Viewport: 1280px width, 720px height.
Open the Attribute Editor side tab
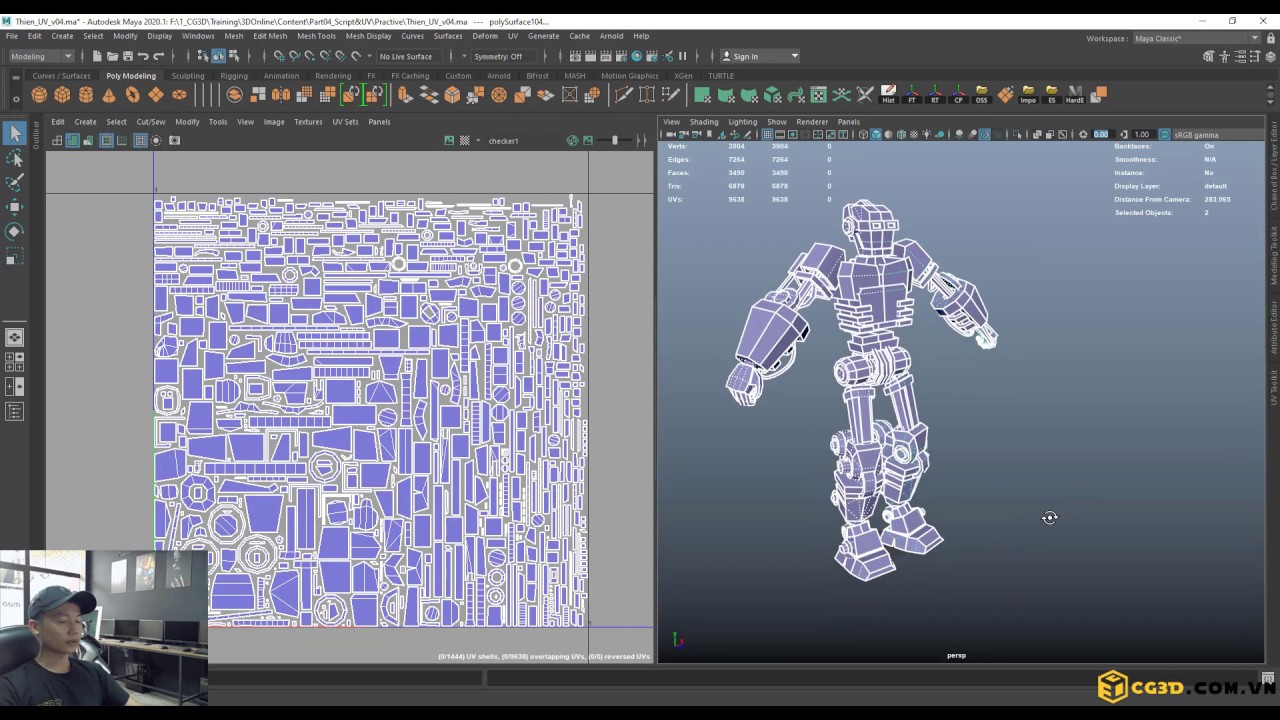click(x=1274, y=327)
